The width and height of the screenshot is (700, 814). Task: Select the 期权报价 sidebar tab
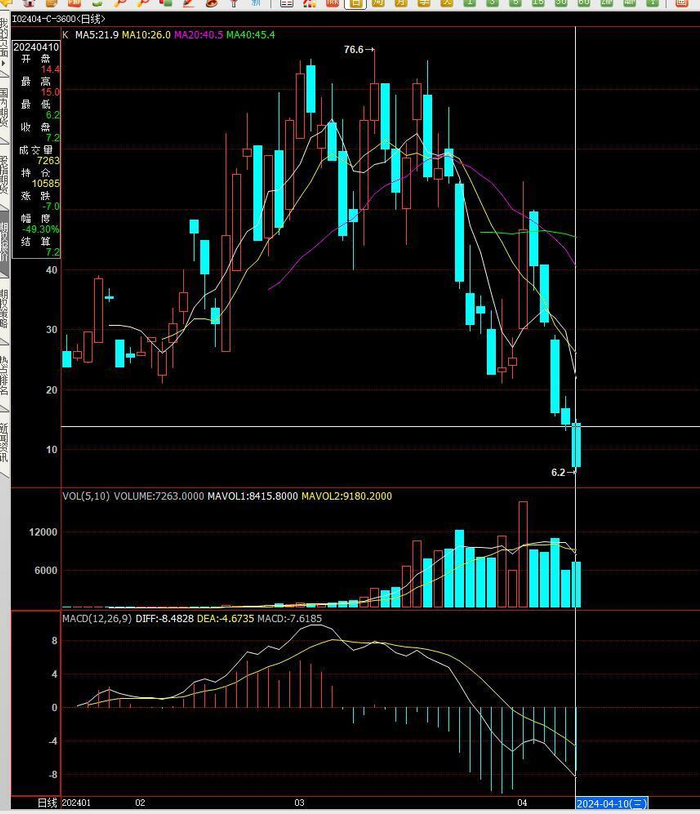(x=4, y=242)
